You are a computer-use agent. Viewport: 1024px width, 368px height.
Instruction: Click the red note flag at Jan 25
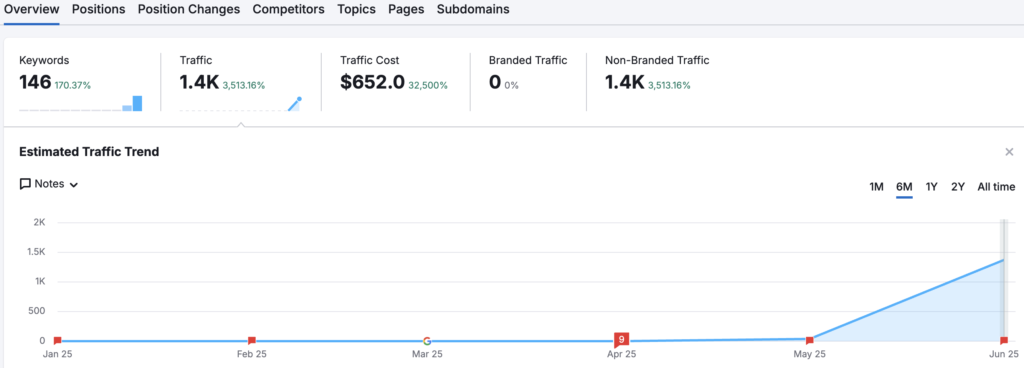pyautogui.click(x=57, y=340)
